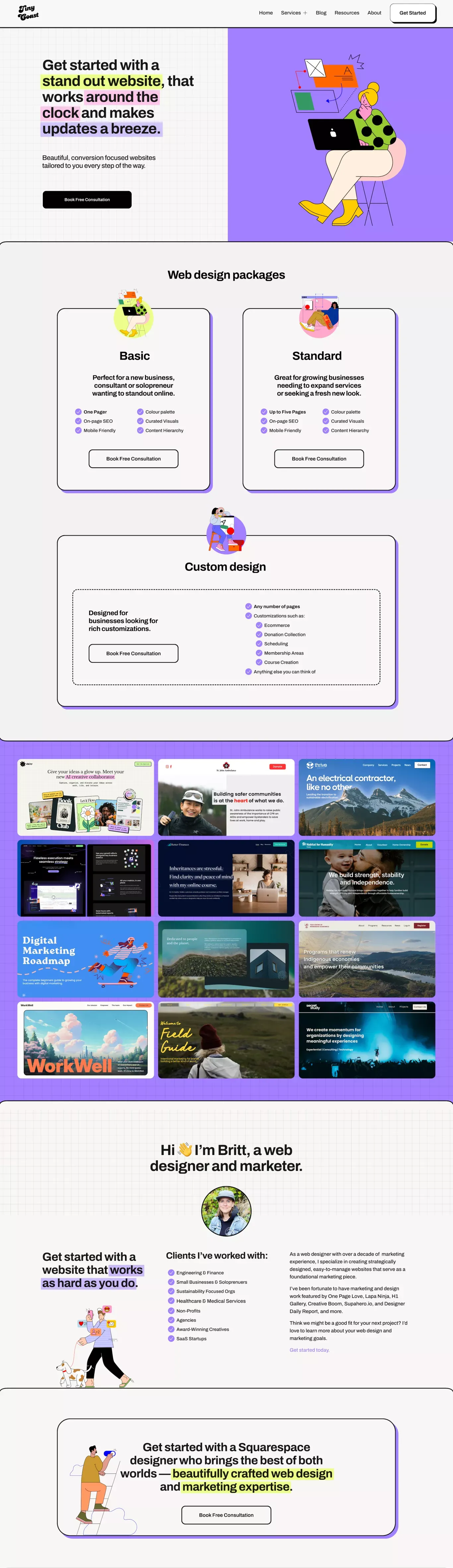Image resolution: width=453 pixels, height=1568 pixels.
Task: Click the Get Started header button
Action: pos(412,13)
